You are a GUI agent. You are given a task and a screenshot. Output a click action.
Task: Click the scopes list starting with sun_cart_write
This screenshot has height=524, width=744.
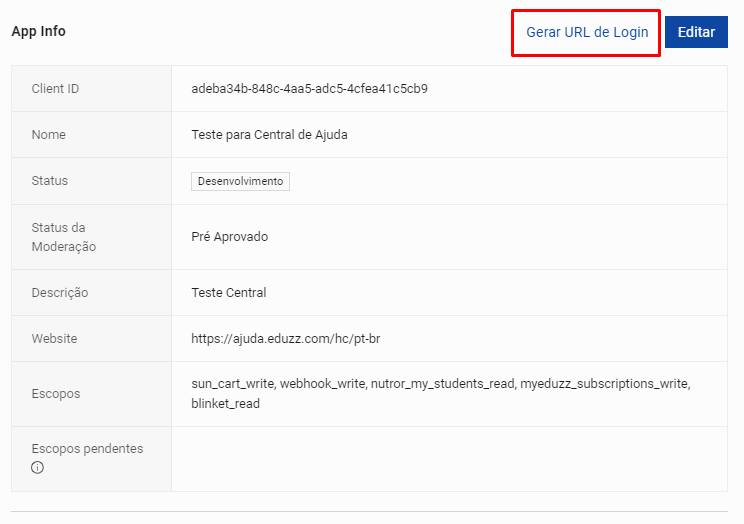click(x=441, y=393)
